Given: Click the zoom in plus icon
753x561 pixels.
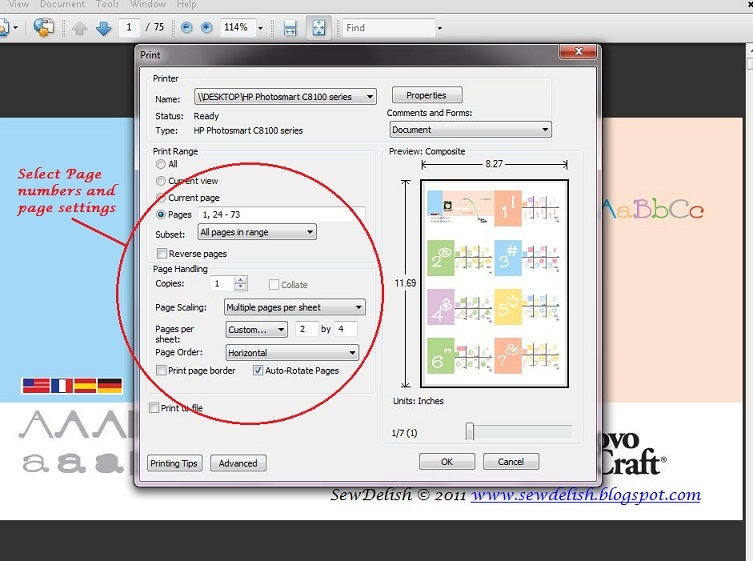Looking at the screenshot, I should [206, 28].
